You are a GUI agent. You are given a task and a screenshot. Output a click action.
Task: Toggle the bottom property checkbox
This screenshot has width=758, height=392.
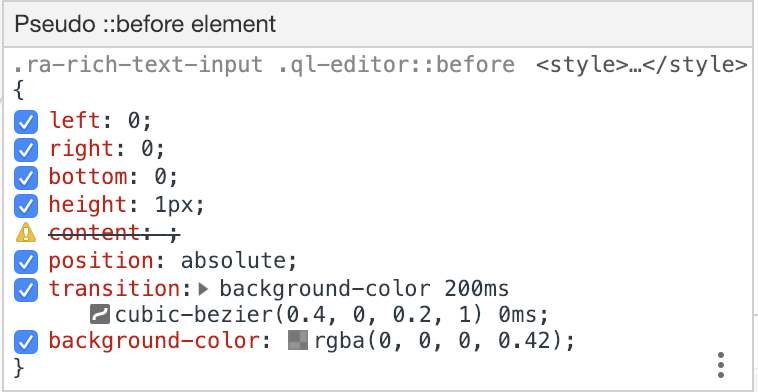click(26, 178)
